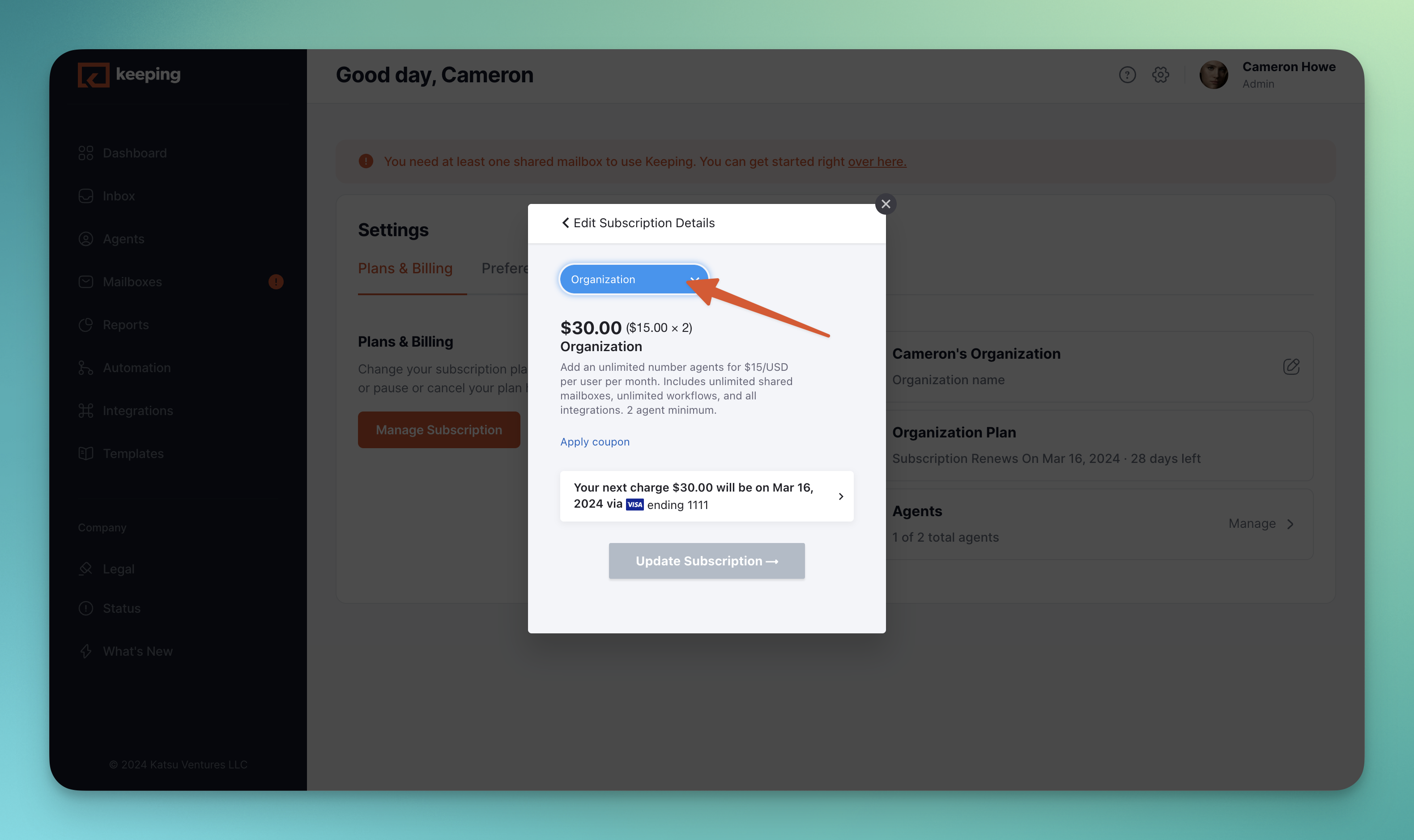Click the Update Subscription button
This screenshot has height=840, width=1414.
(x=707, y=561)
